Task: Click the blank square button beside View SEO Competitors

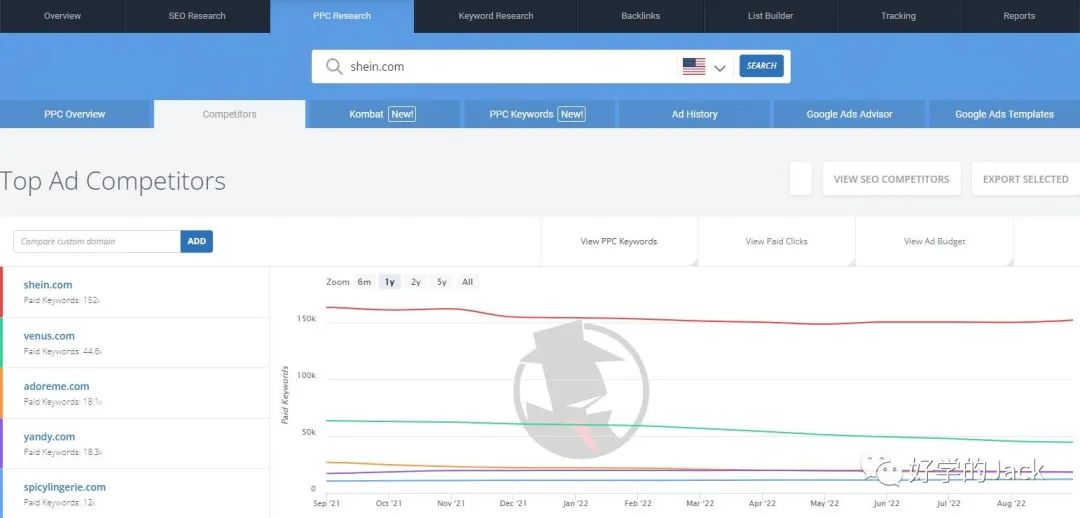Action: pos(800,179)
